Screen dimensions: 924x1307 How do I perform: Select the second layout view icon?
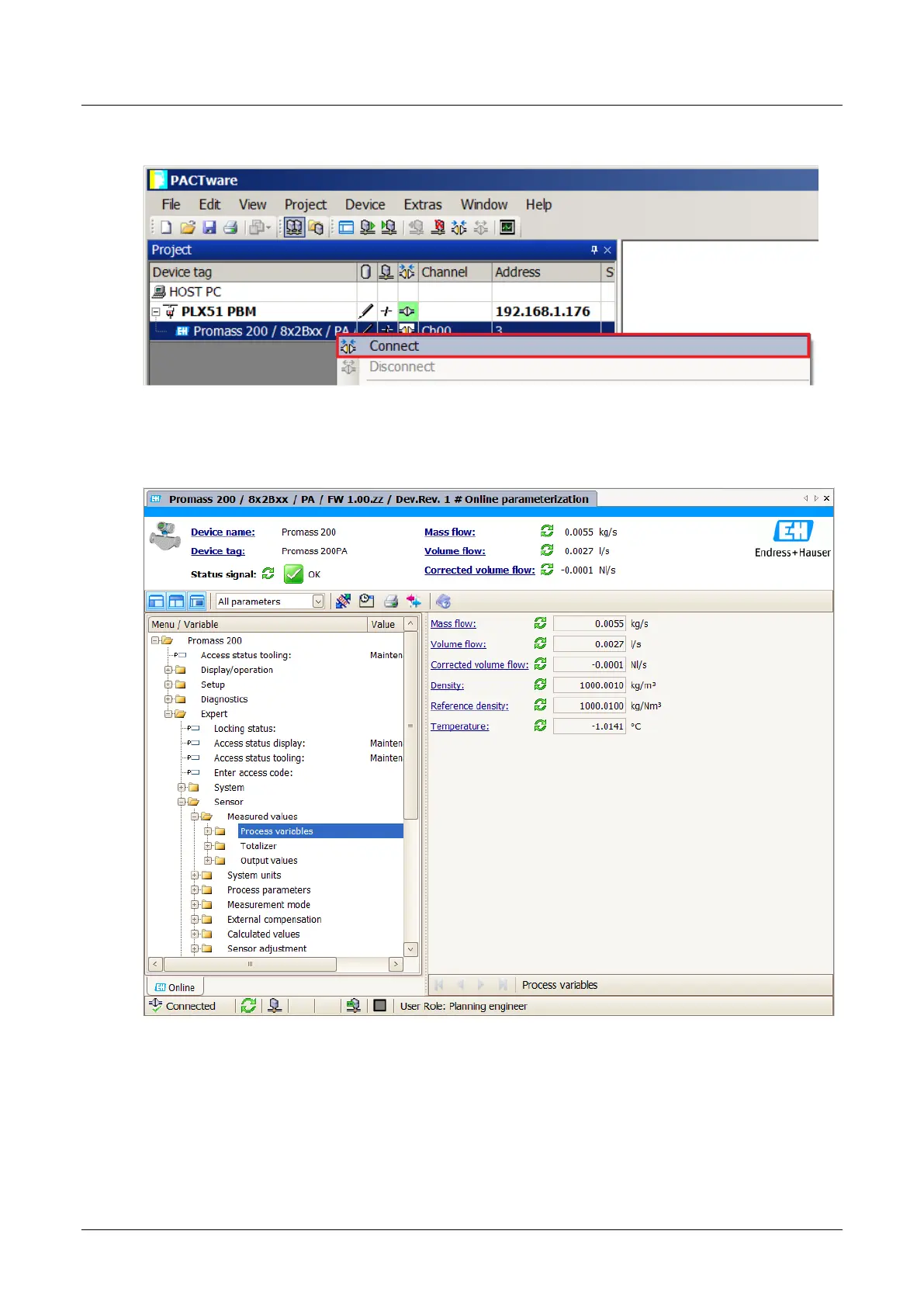[176, 601]
